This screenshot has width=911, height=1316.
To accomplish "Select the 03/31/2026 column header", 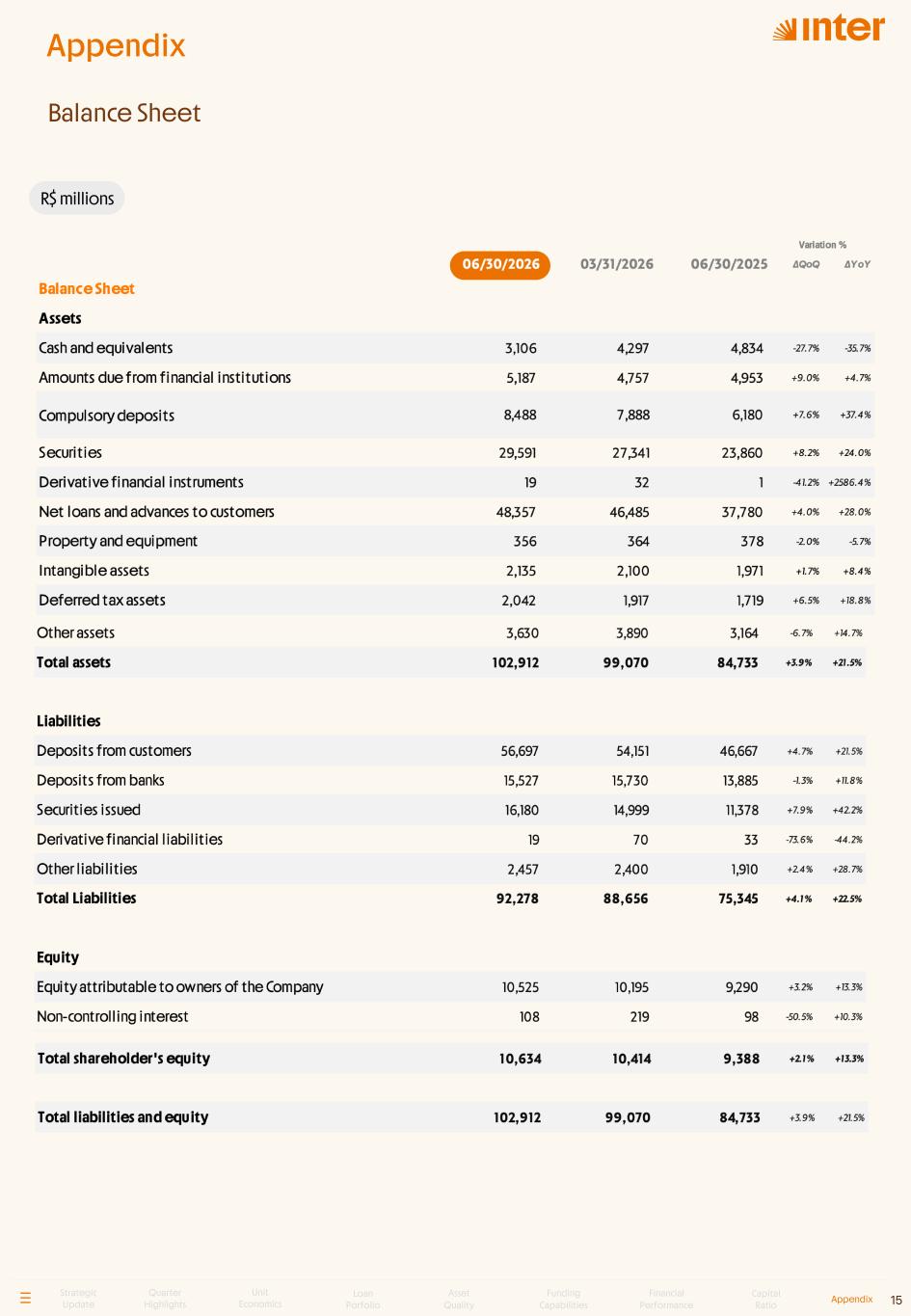I will point(616,264).
